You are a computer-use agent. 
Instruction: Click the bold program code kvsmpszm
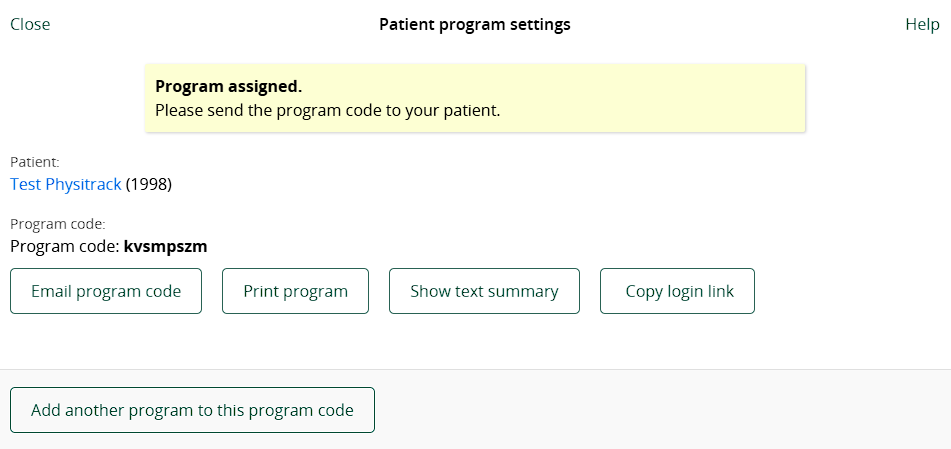(x=165, y=245)
